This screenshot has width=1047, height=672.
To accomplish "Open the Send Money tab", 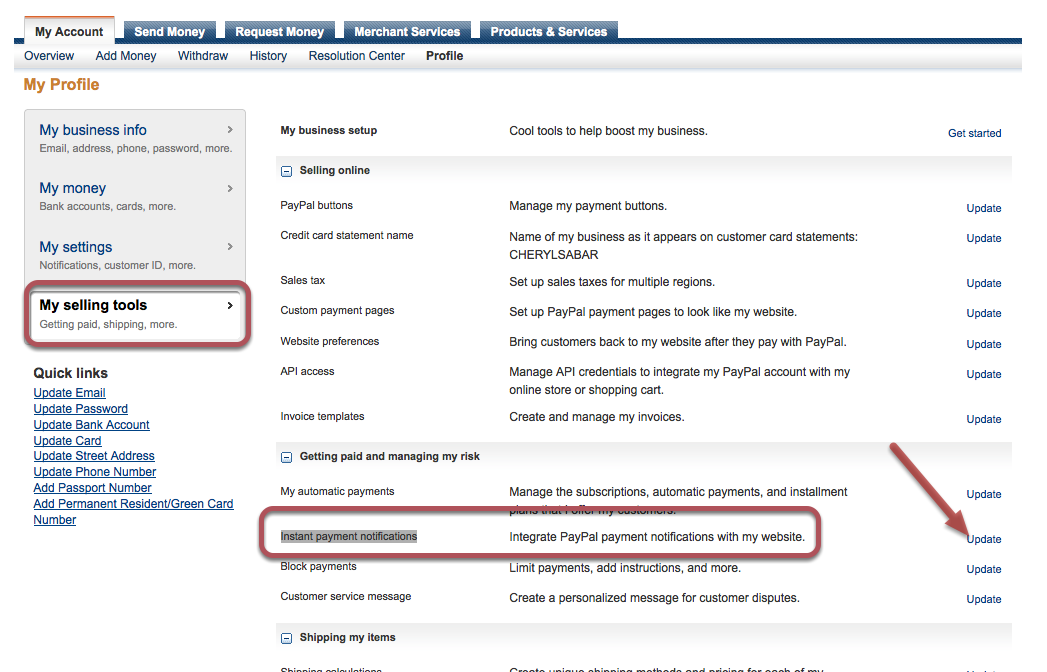I will pyautogui.click(x=170, y=31).
